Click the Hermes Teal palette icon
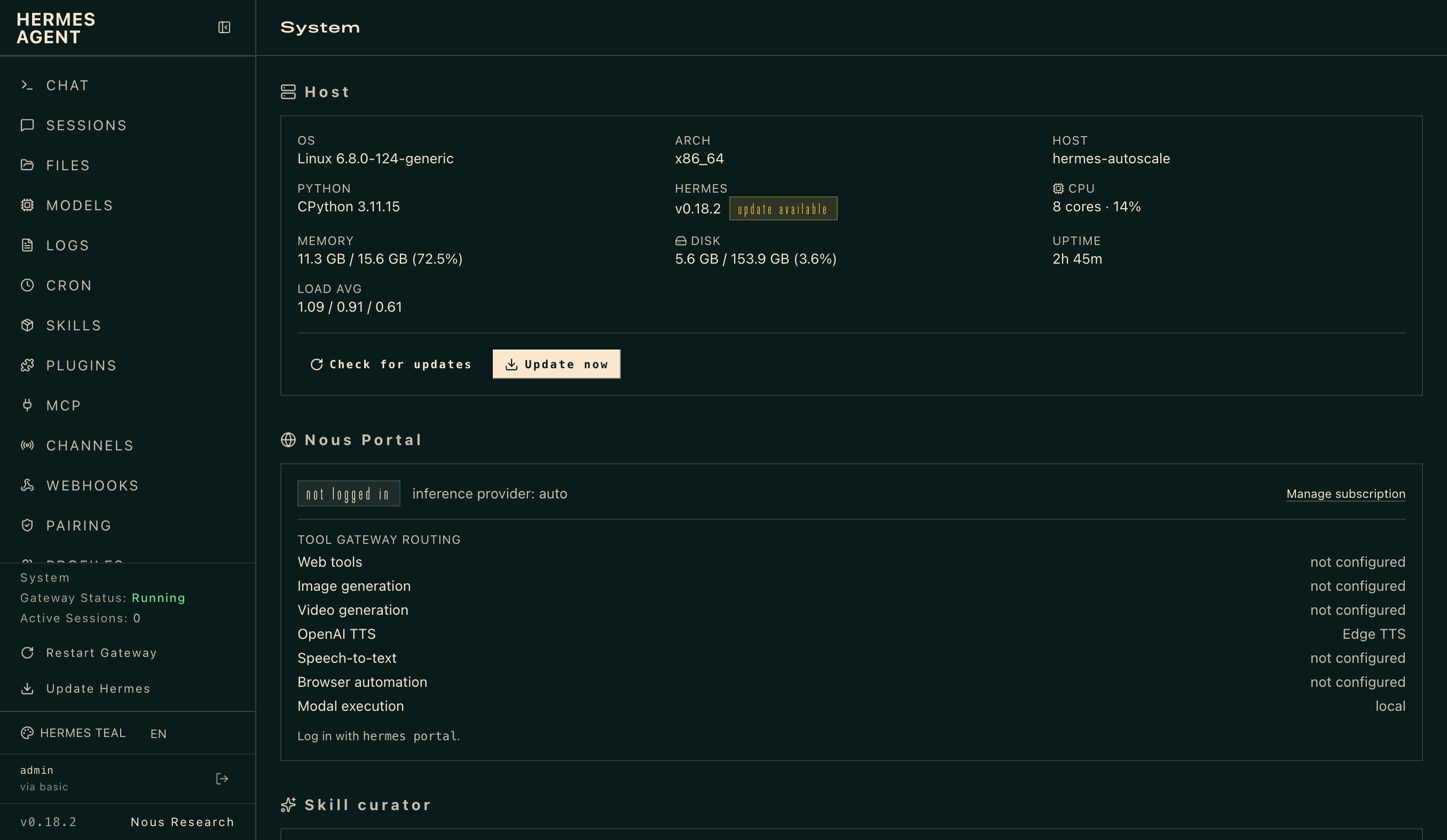Image resolution: width=1447 pixels, height=840 pixels. tap(27, 733)
